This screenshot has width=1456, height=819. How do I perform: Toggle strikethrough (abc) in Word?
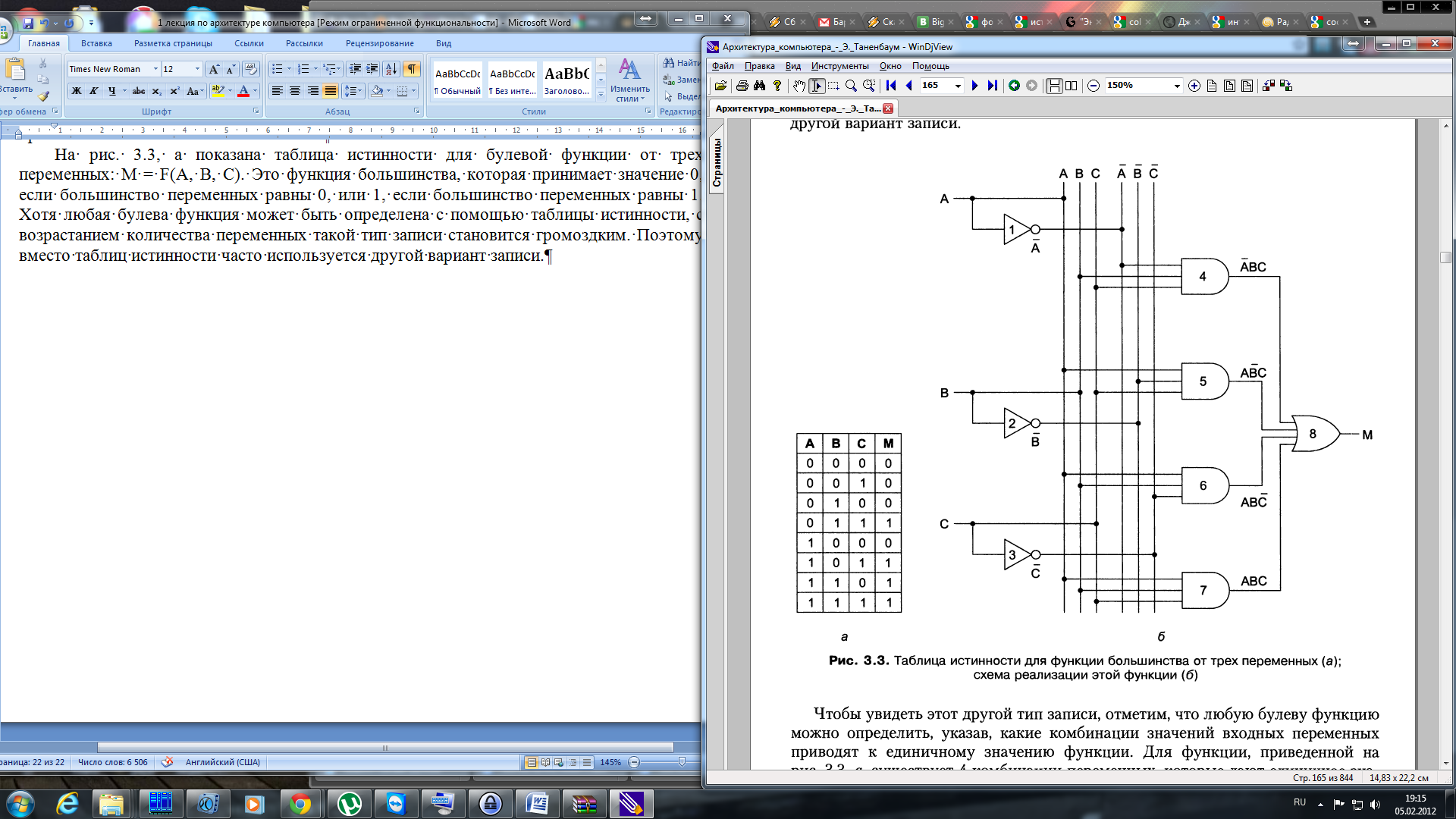138,91
